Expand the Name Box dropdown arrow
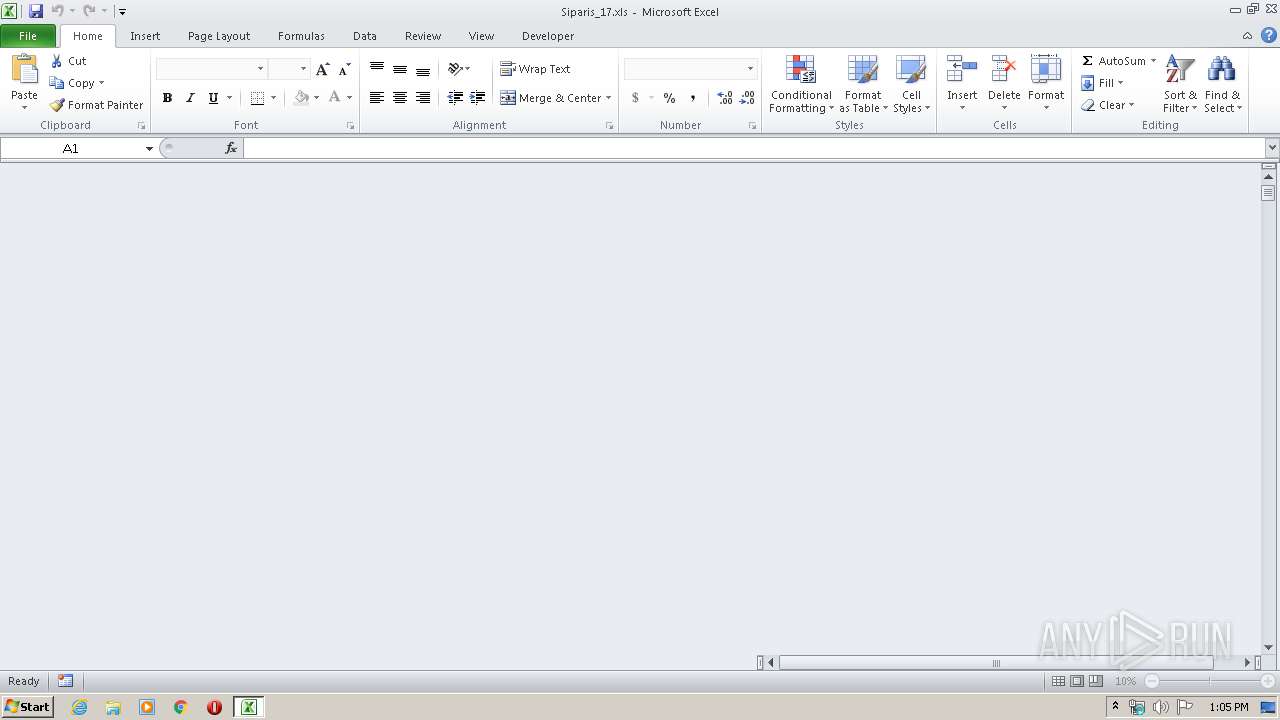Viewport: 1280px width, 720px height. pyautogui.click(x=149, y=148)
